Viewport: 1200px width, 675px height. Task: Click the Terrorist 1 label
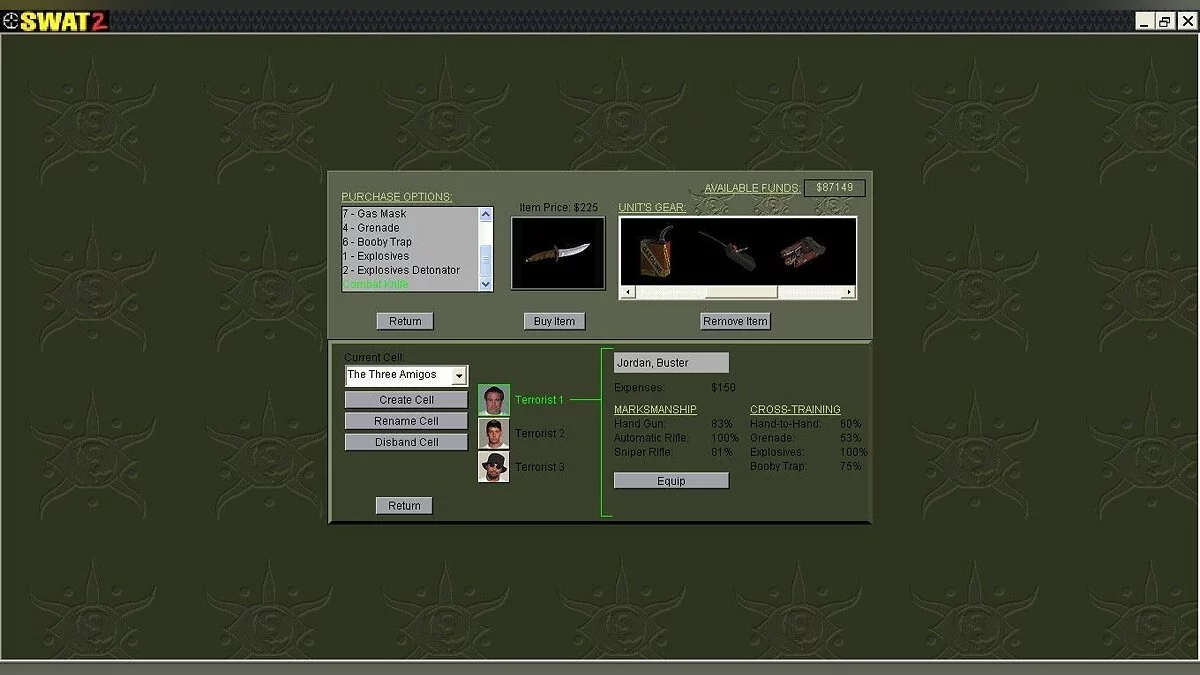(x=540, y=400)
